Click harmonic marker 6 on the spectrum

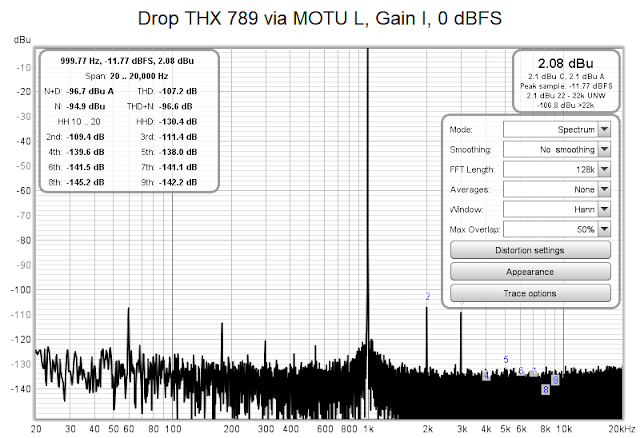pyautogui.click(x=521, y=371)
